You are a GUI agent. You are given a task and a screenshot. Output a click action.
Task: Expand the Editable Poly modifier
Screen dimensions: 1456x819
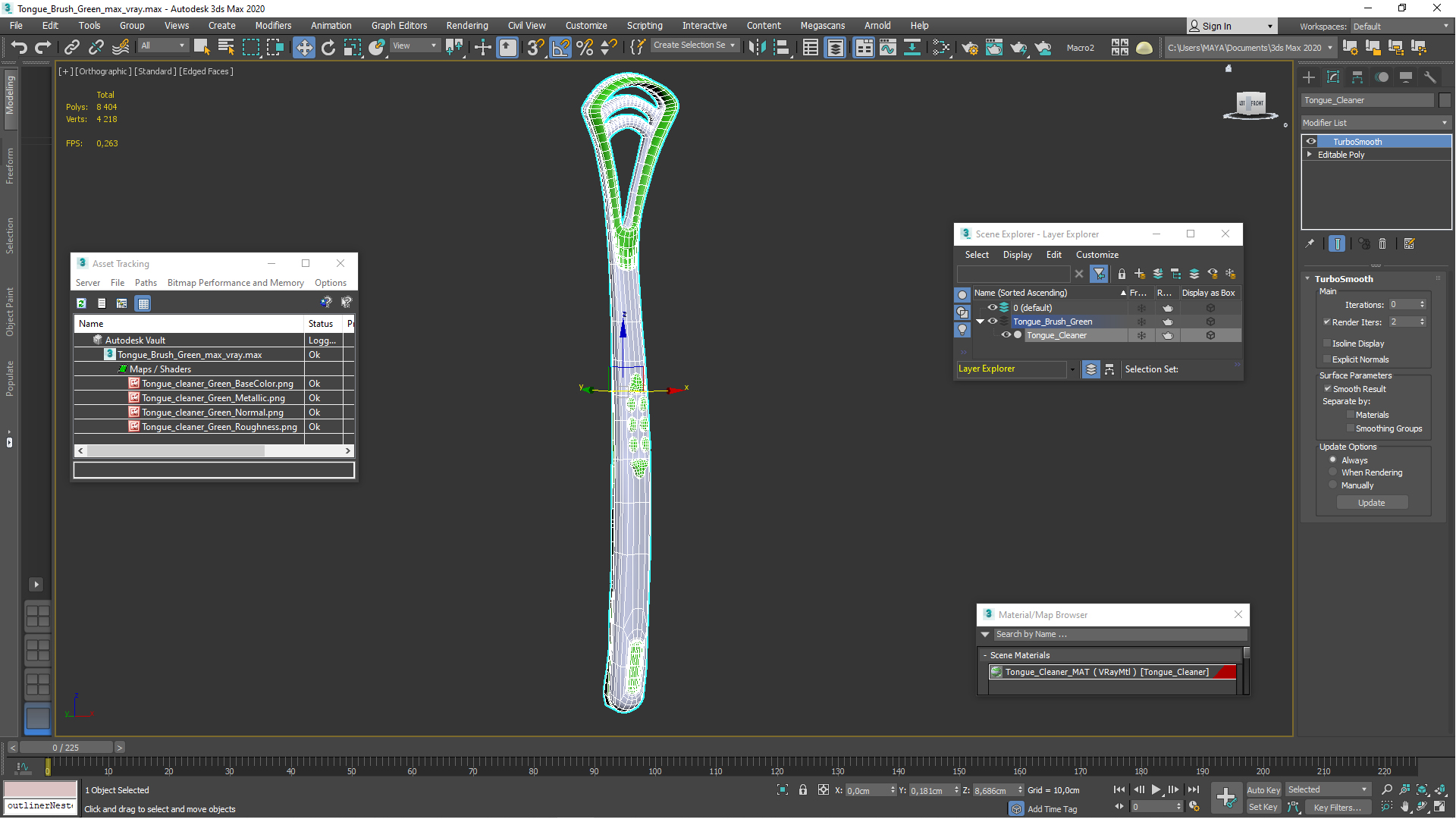pos(1310,154)
